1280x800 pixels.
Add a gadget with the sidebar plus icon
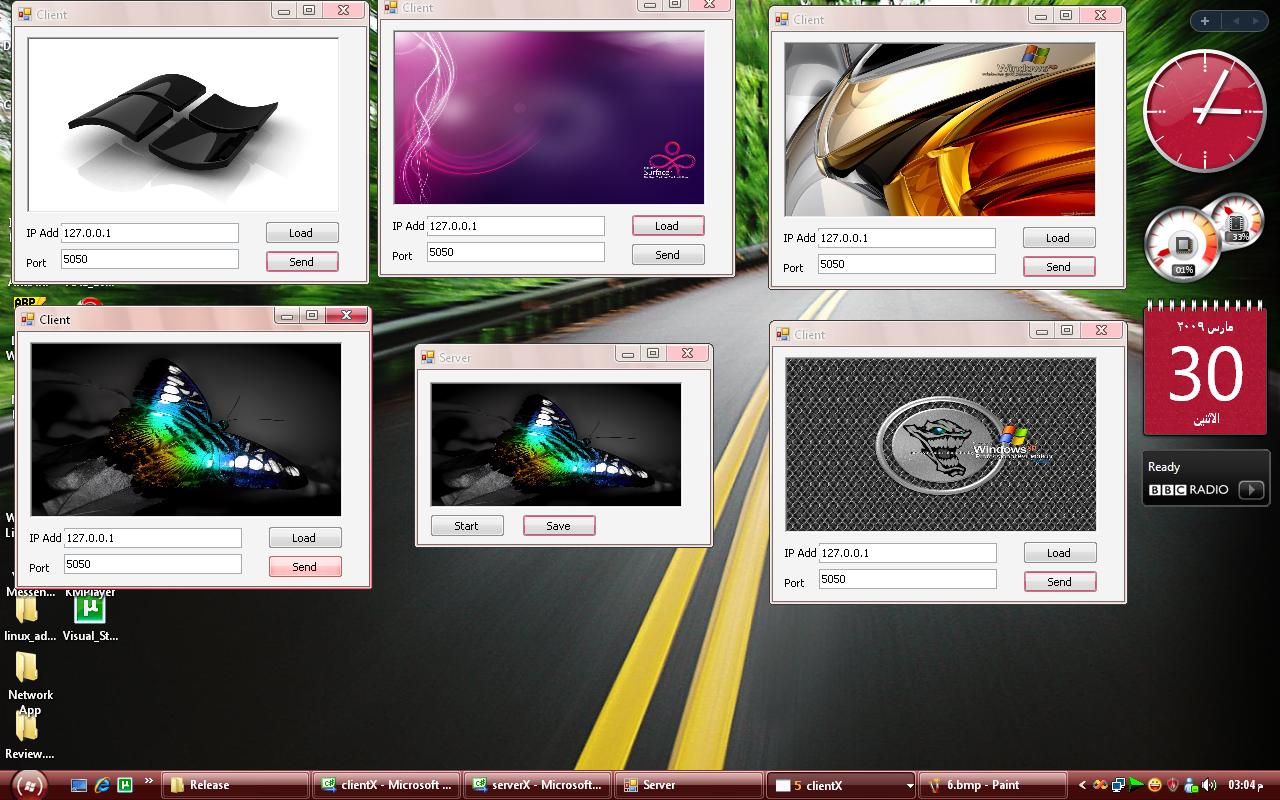(x=1205, y=21)
